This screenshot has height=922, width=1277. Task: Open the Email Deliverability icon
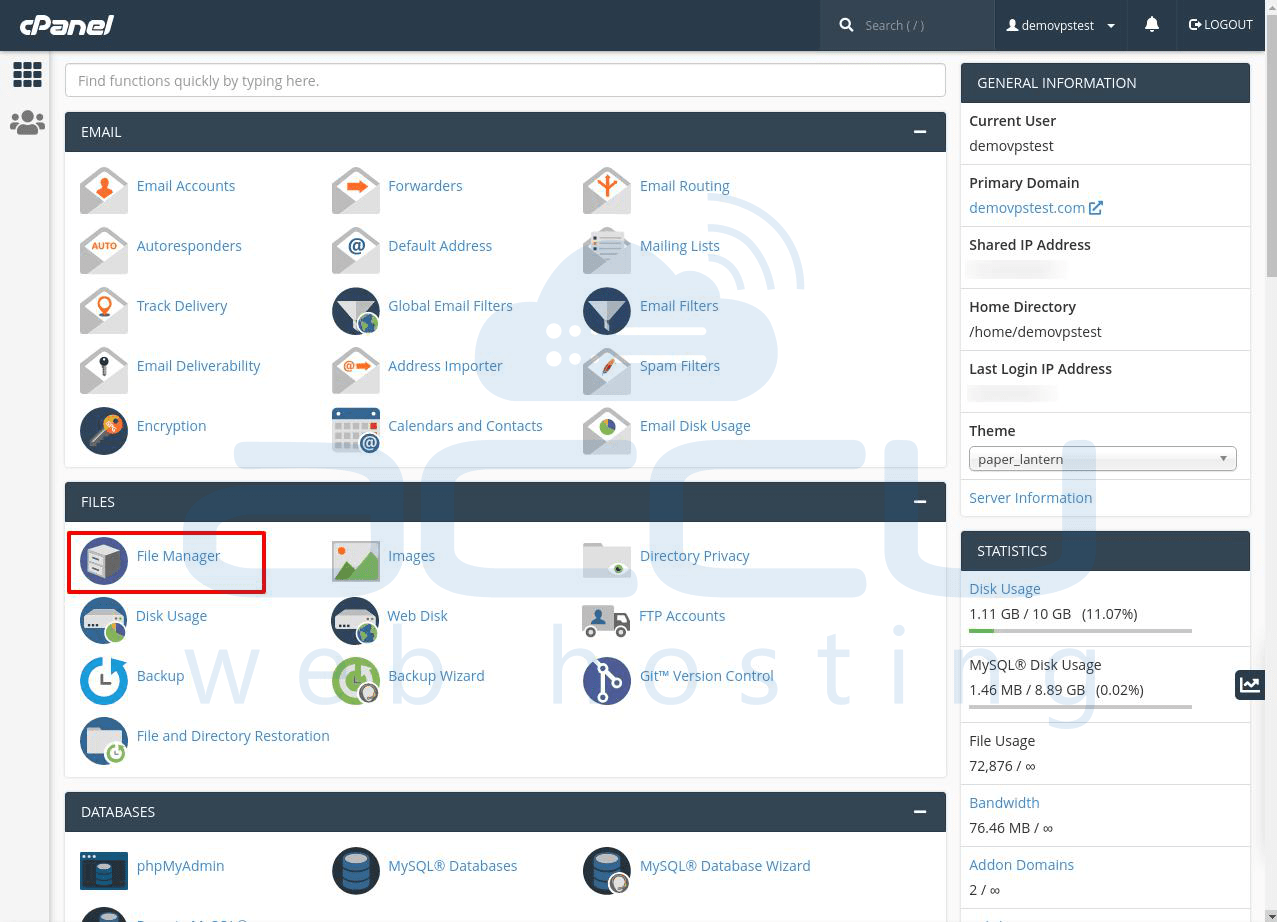104,370
